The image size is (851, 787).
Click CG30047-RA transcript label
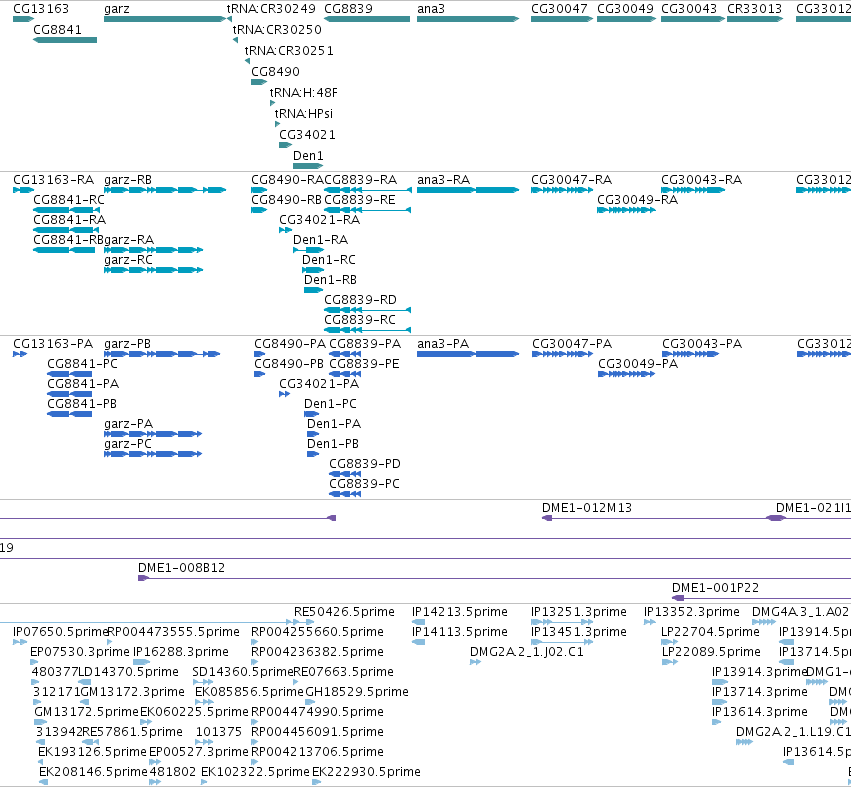pyautogui.click(x=571, y=180)
